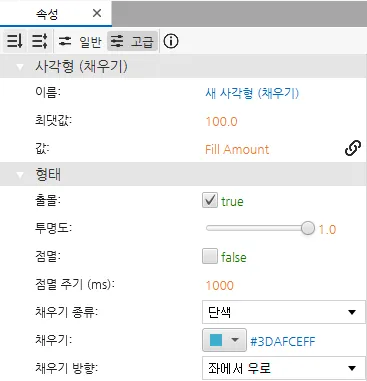The image size is (367, 381).
Task: Show property info with the circled-i icon
Action: (x=171, y=41)
